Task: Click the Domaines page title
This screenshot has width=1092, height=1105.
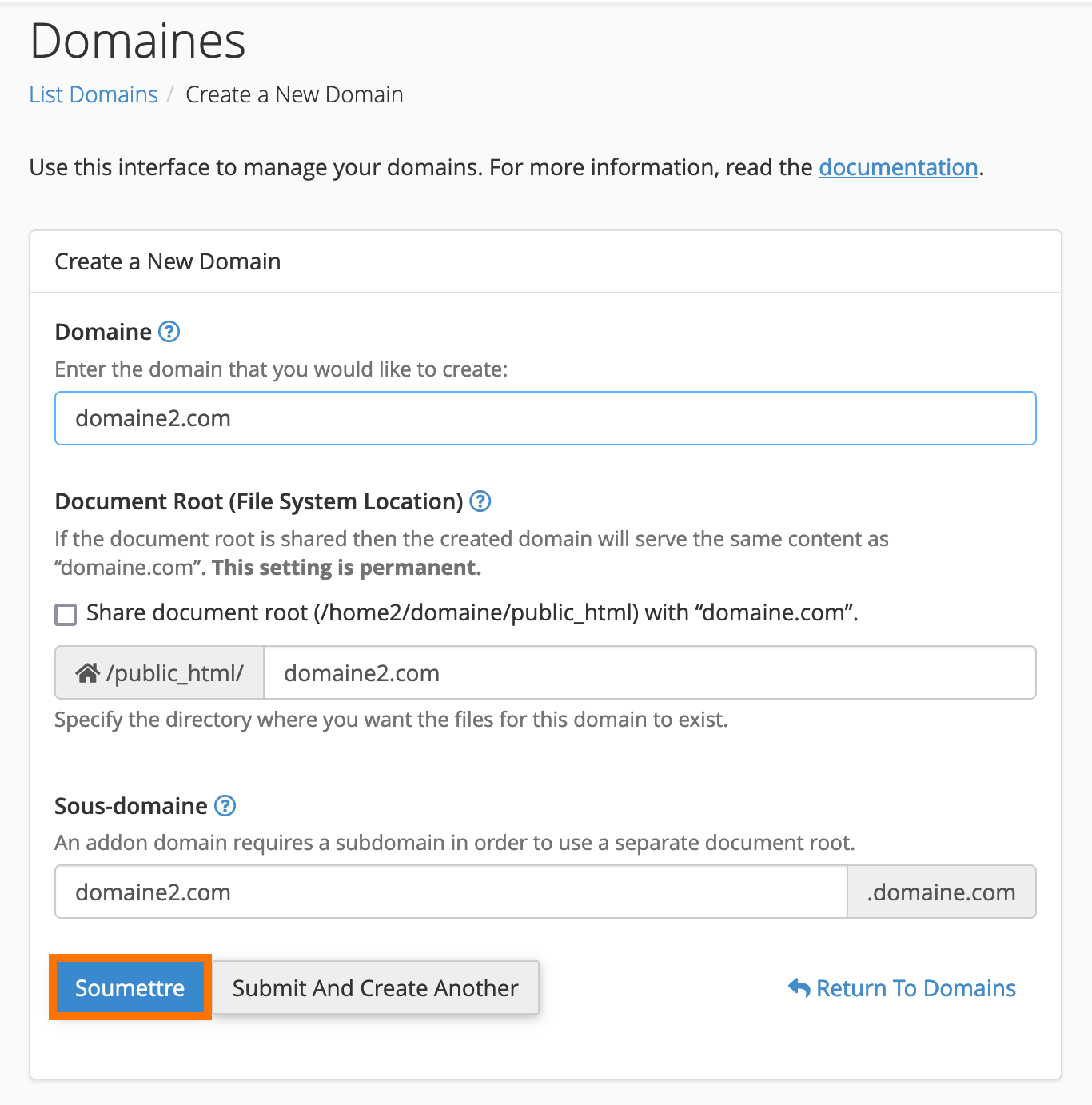Action: coord(137,41)
